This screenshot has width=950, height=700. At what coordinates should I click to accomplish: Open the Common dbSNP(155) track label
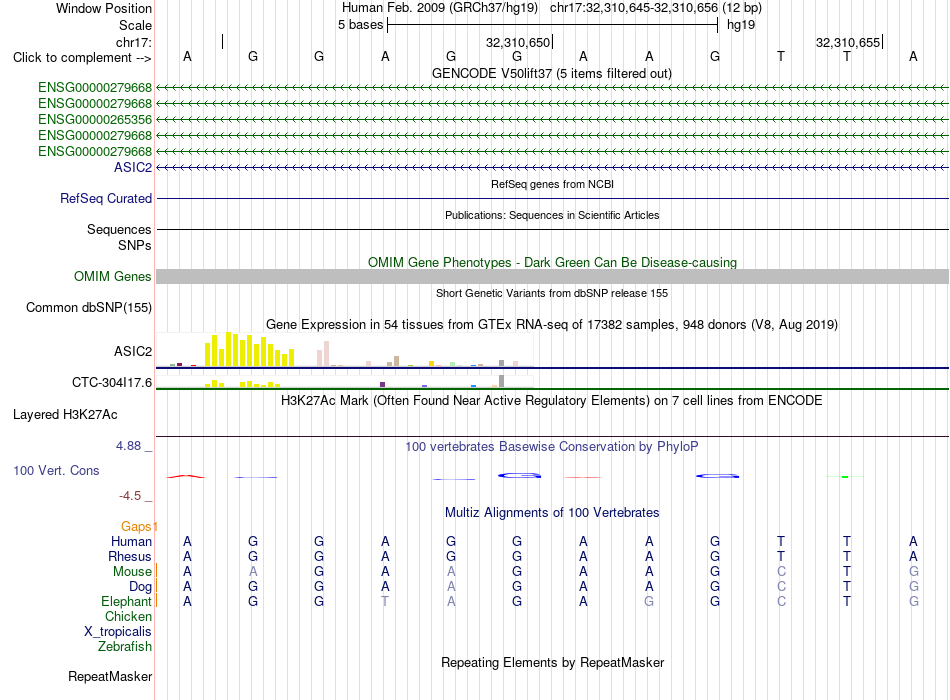point(89,308)
